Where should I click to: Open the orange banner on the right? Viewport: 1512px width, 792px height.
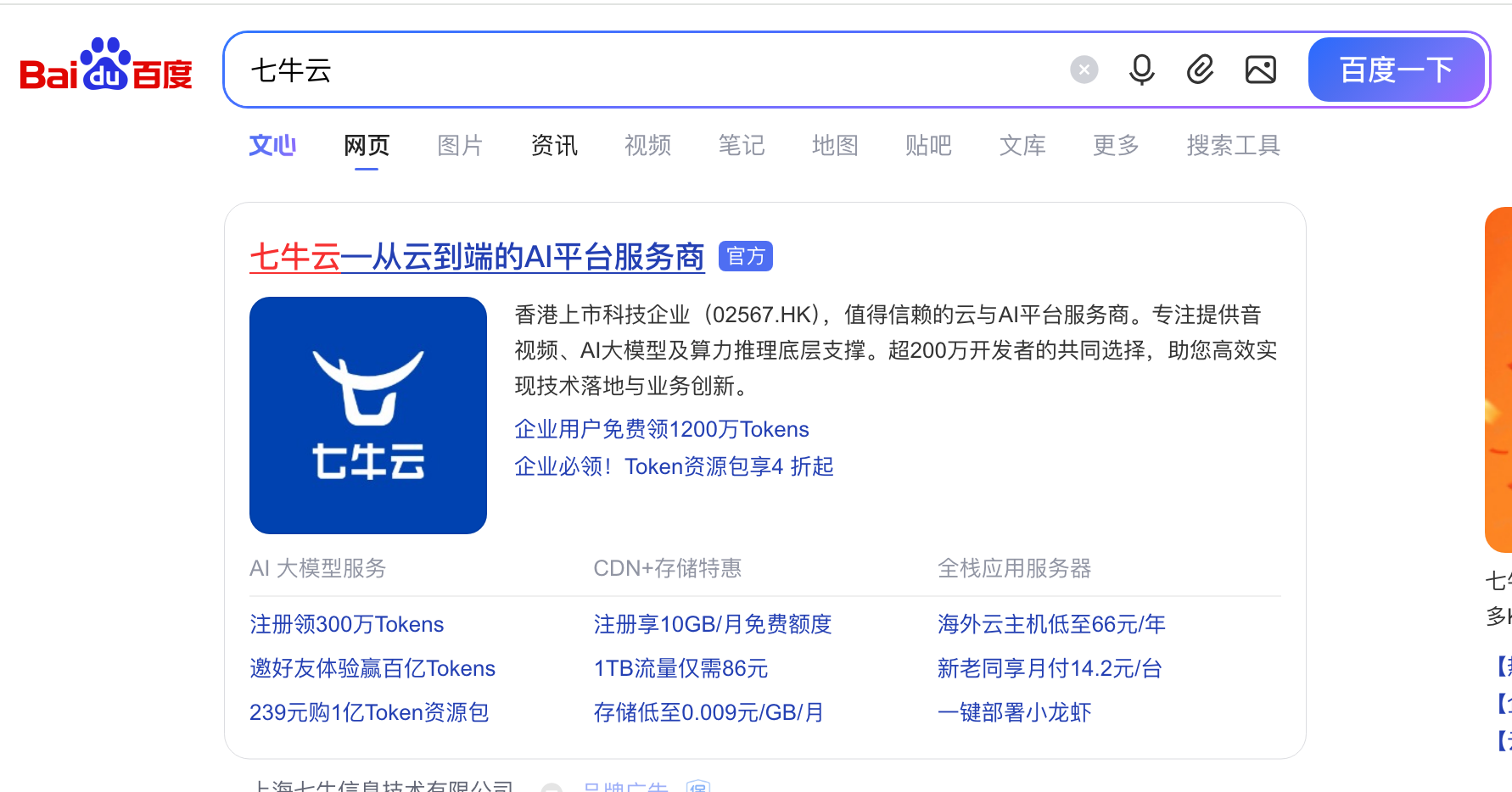tap(1498, 380)
